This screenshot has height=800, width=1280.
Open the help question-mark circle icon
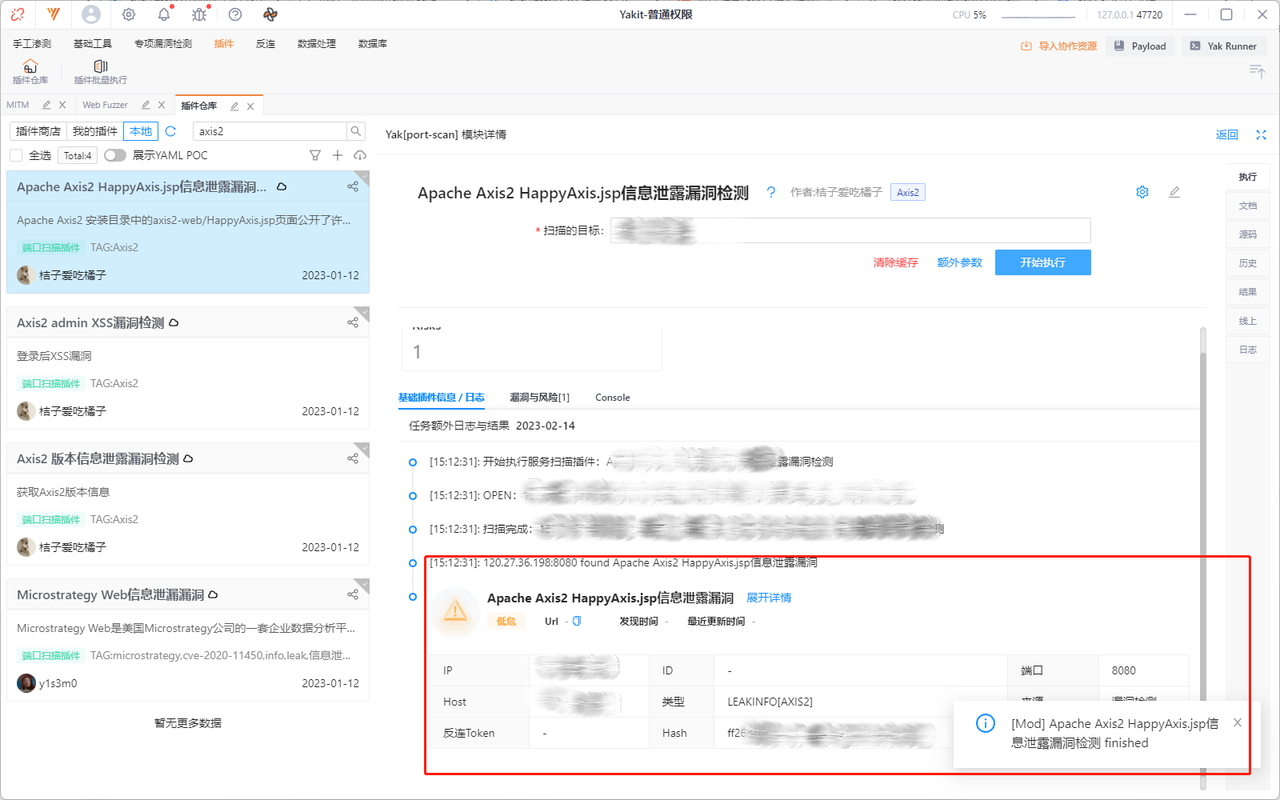coord(235,15)
